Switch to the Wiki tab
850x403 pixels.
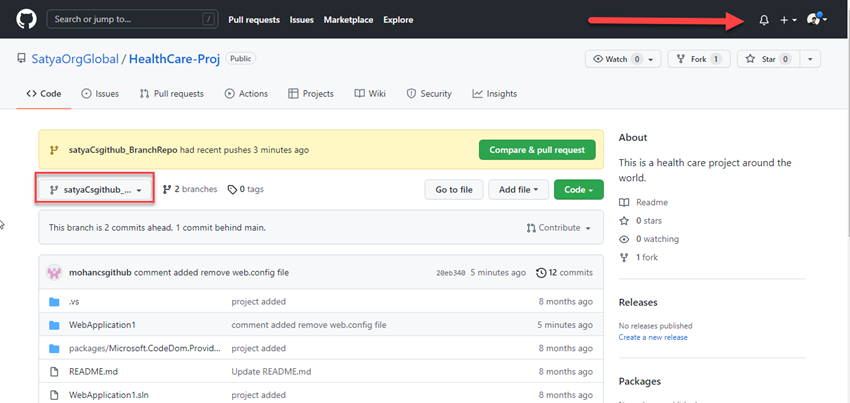point(370,94)
